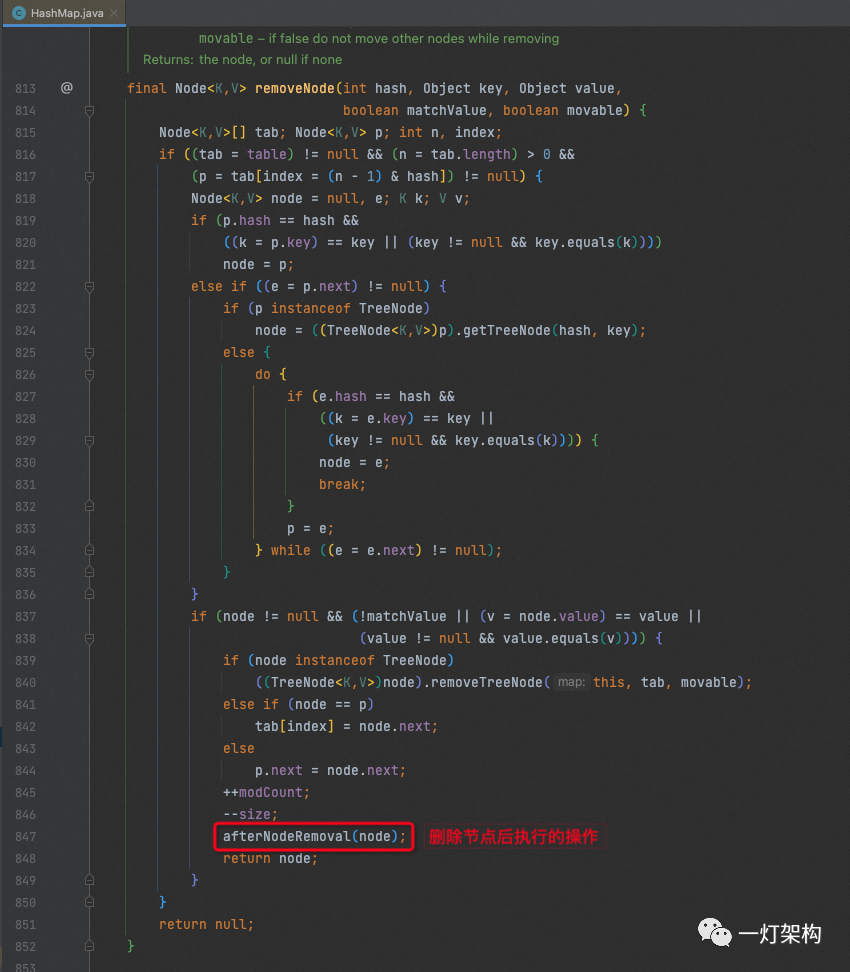Click line number 813 in the gutter

coord(25,89)
